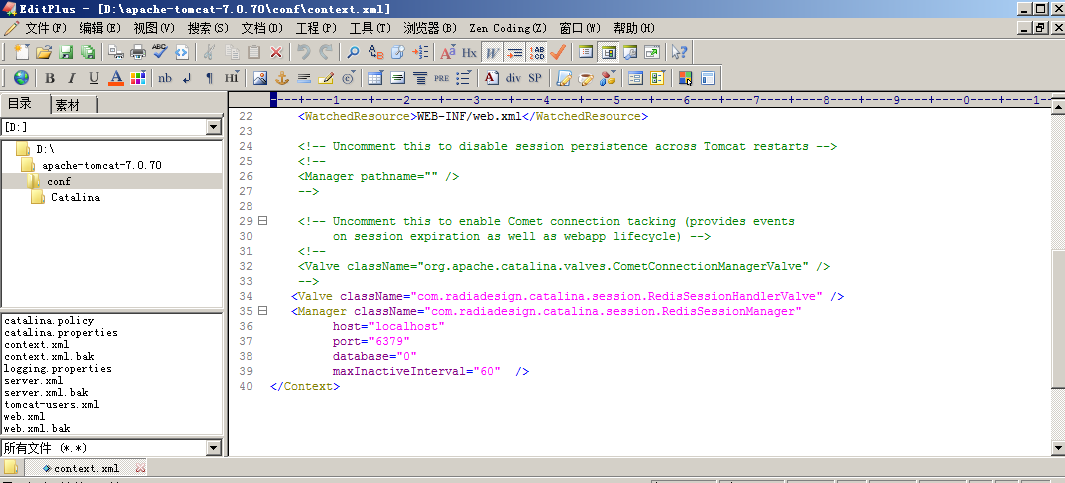Click the coffee cup script icon
The width and height of the screenshot is (1065, 483).
[x=585, y=77]
